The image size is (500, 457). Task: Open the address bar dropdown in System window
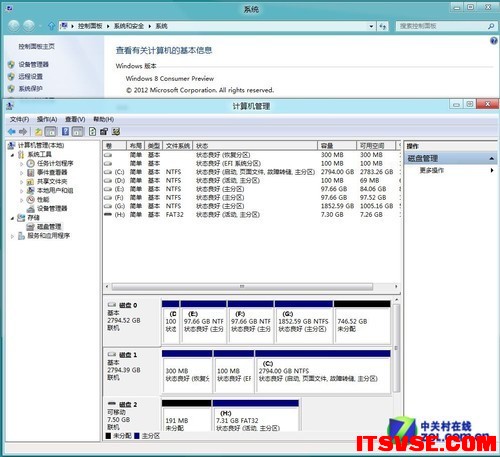[371, 26]
